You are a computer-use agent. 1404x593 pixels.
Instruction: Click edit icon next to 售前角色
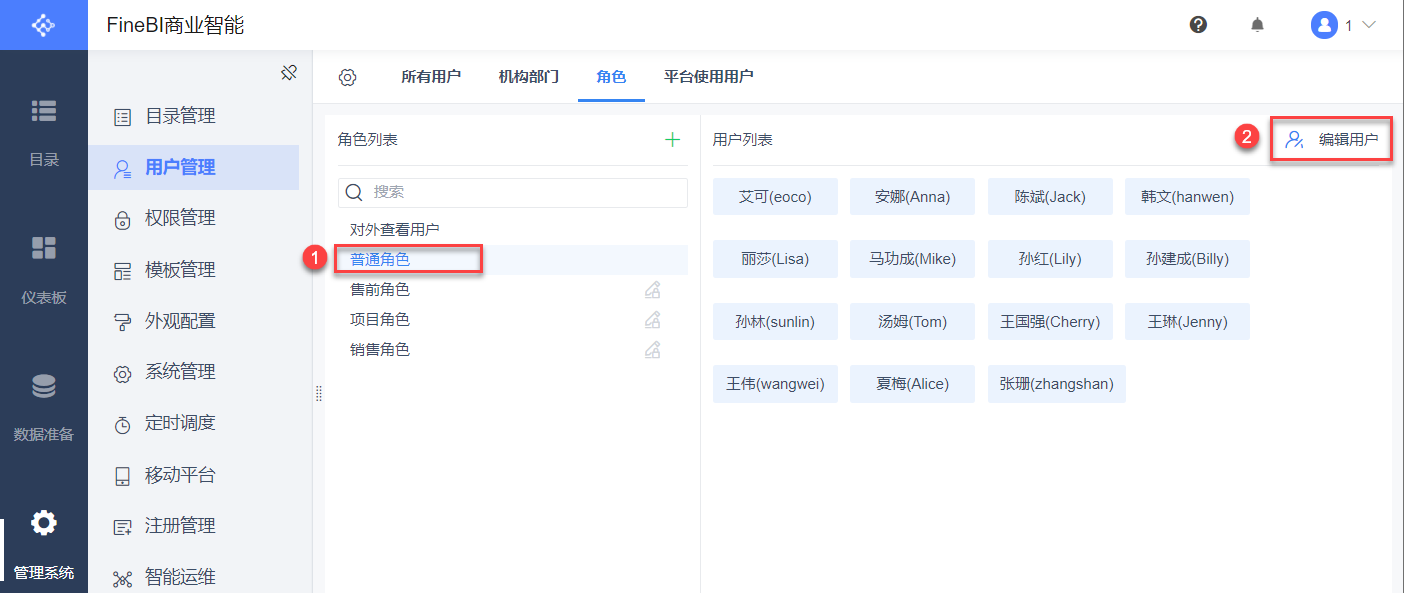652,290
